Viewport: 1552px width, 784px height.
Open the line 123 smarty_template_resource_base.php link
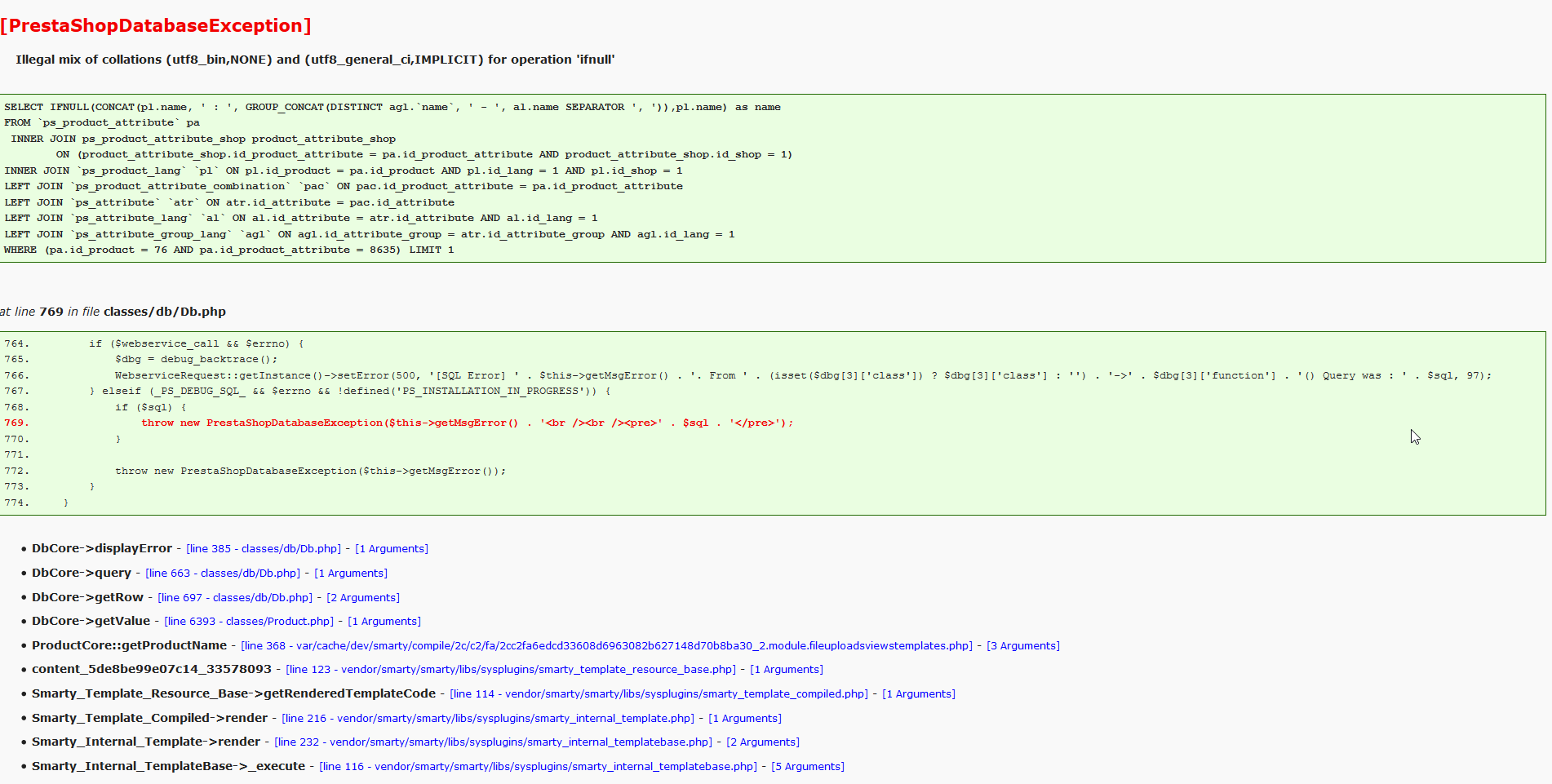(511, 670)
